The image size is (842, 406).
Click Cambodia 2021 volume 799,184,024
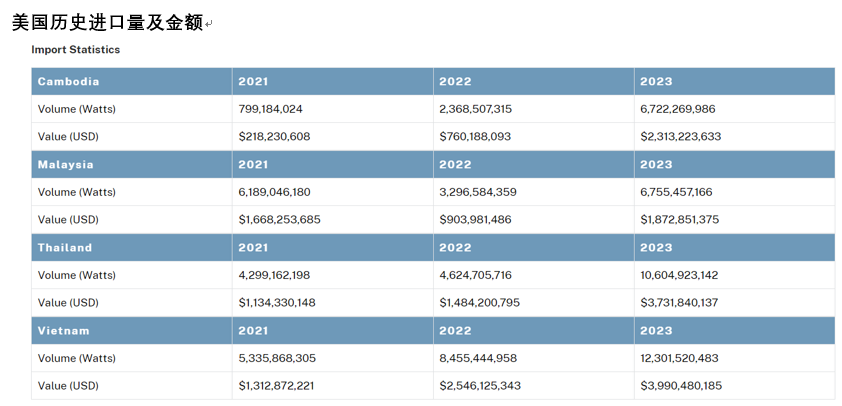(x=270, y=109)
